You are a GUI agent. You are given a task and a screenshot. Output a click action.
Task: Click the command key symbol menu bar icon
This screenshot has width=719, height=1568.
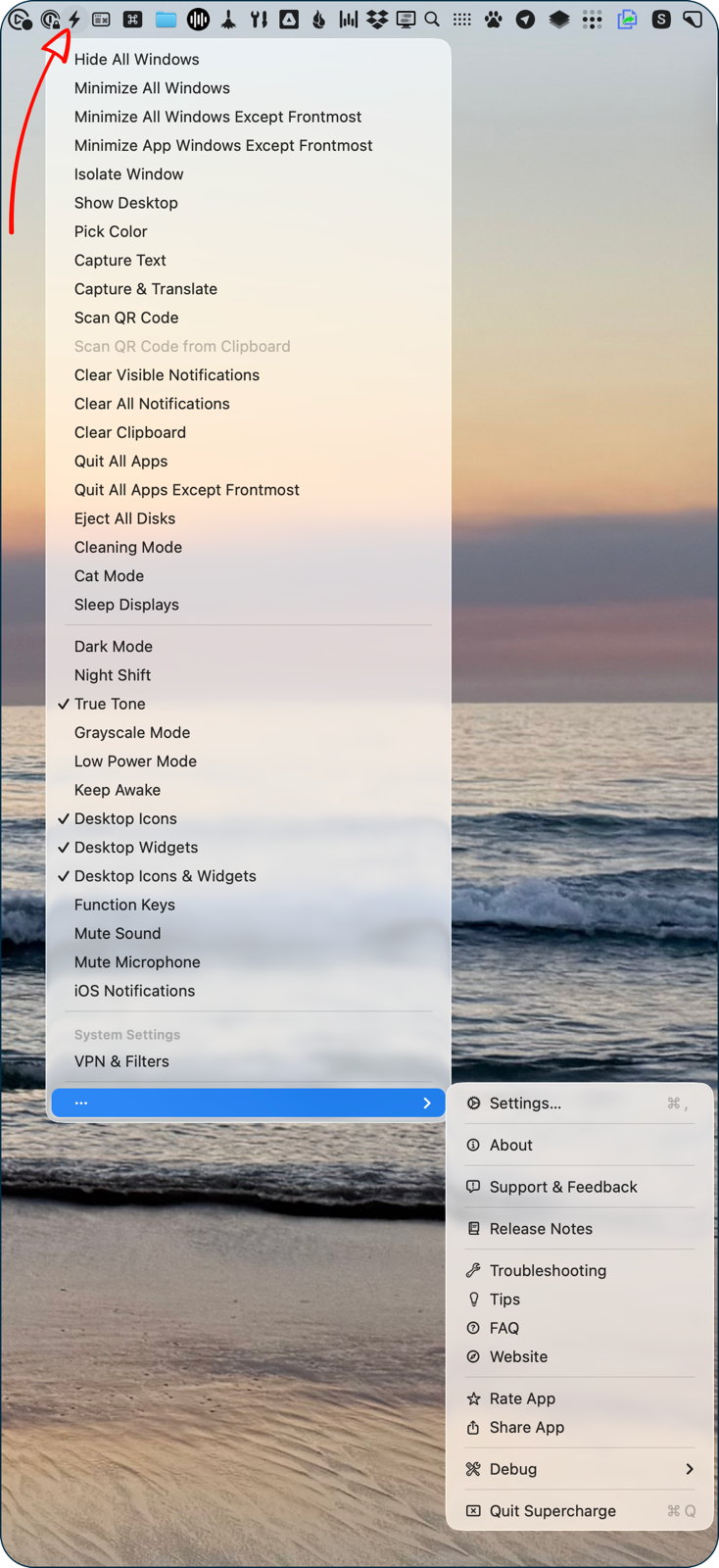(133, 19)
